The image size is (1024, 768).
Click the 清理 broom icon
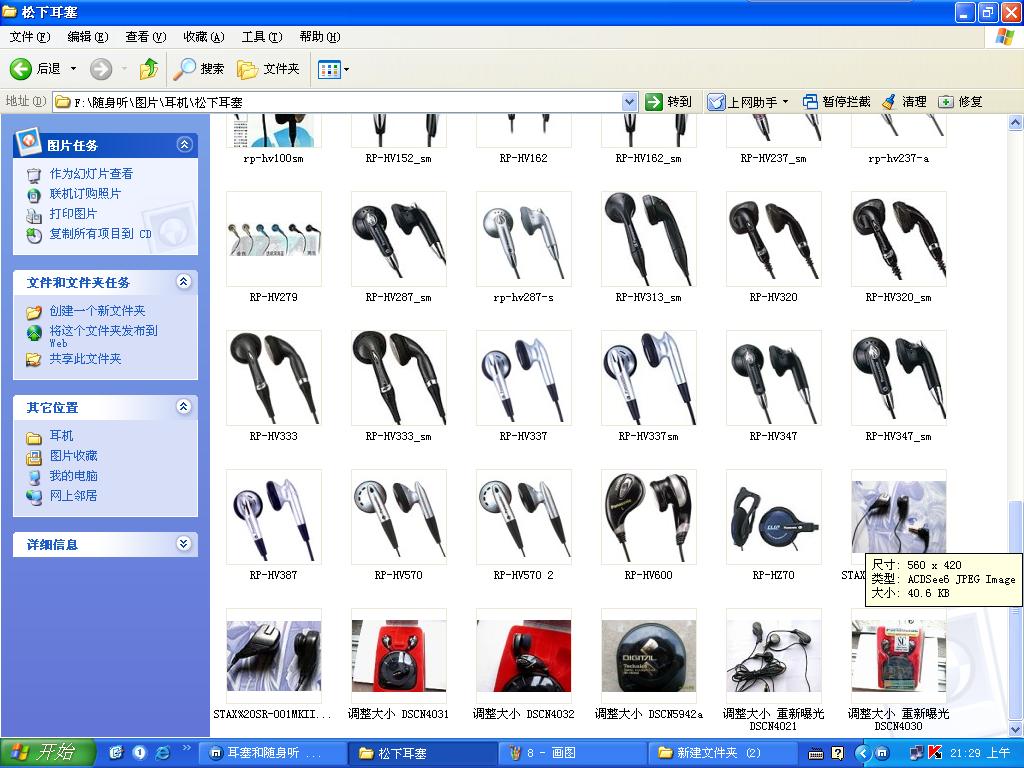(888, 102)
